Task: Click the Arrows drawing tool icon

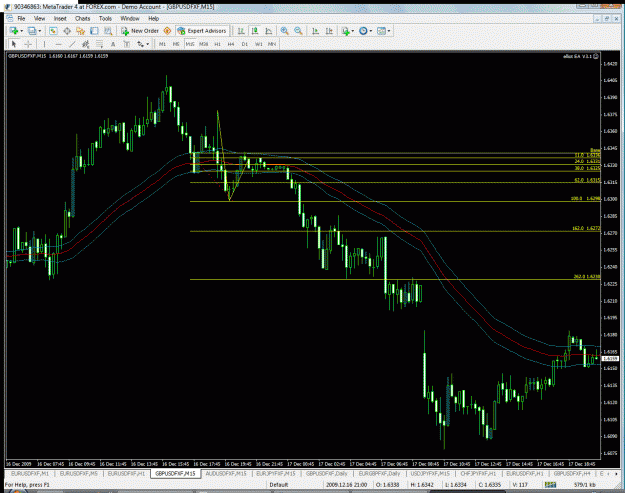Action: pos(140,44)
